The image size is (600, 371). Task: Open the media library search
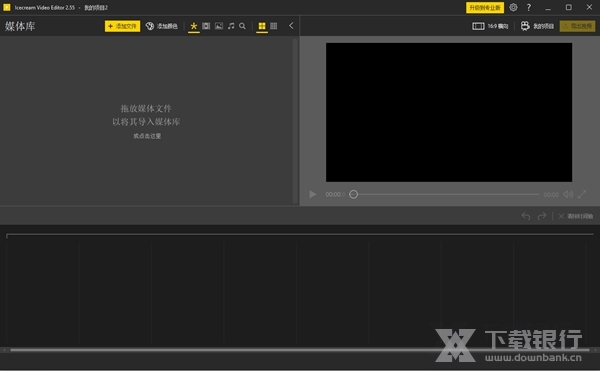[x=243, y=26]
